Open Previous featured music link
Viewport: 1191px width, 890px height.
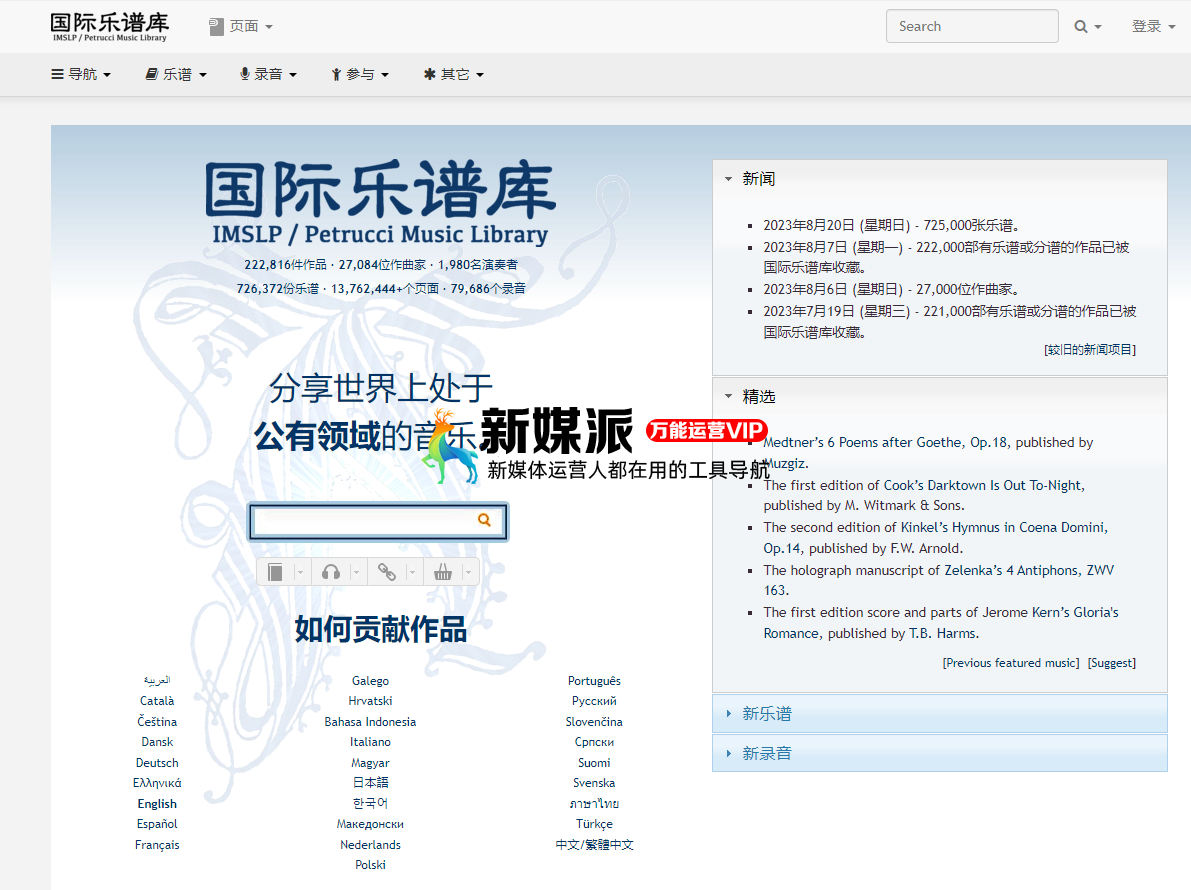1011,663
